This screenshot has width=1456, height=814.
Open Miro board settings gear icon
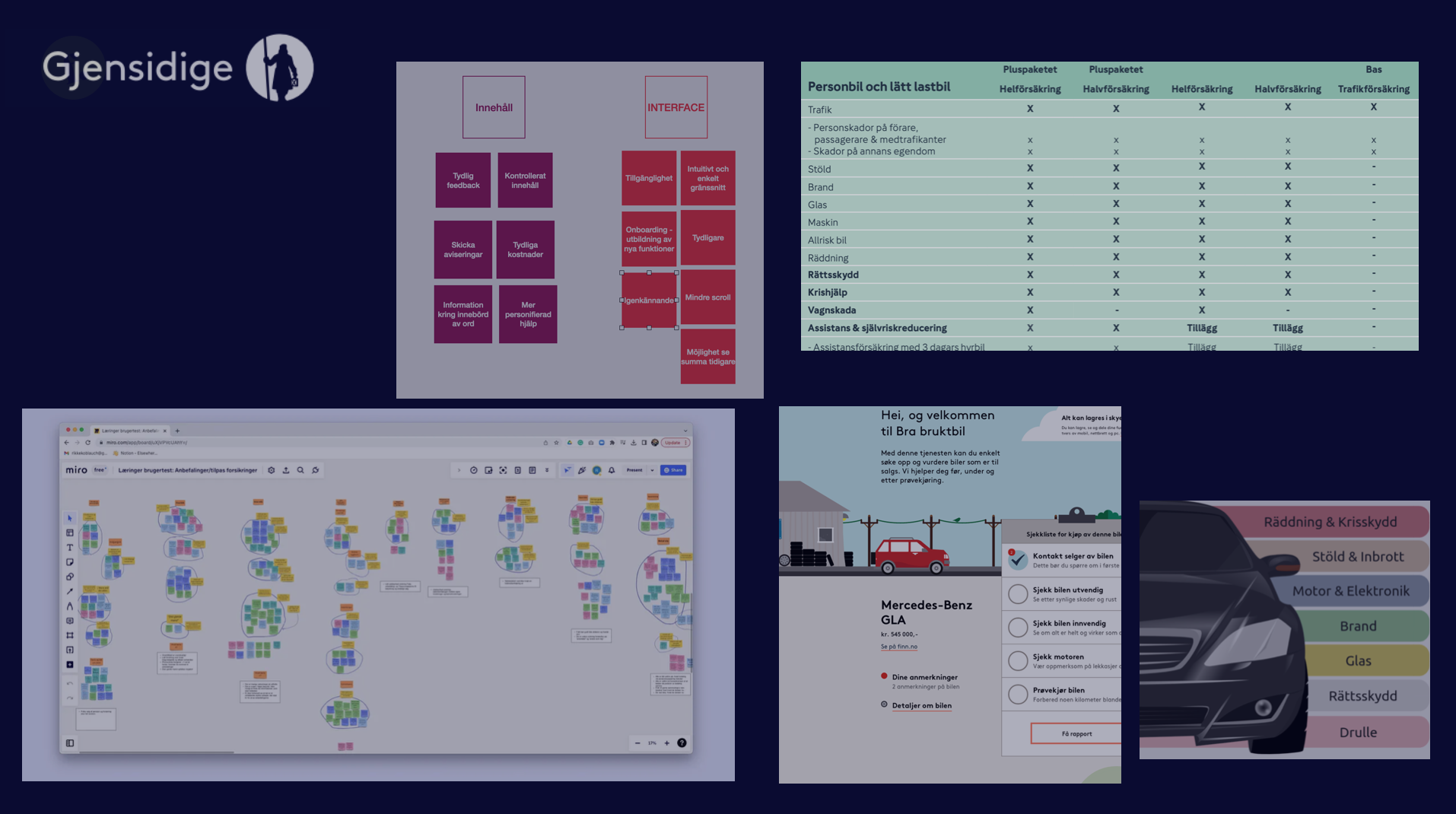click(272, 470)
